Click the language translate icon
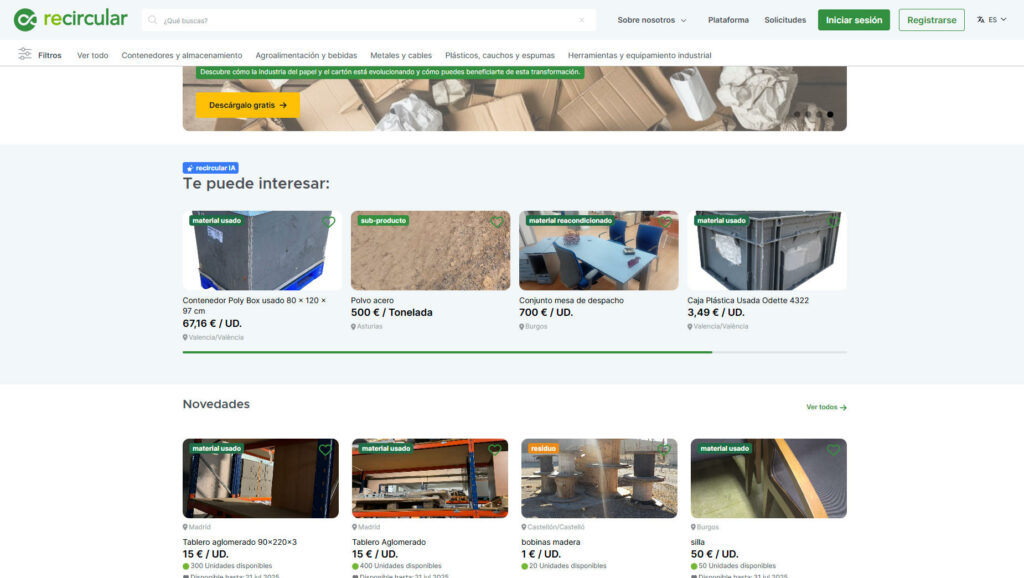The image size is (1024, 578). [x=980, y=20]
